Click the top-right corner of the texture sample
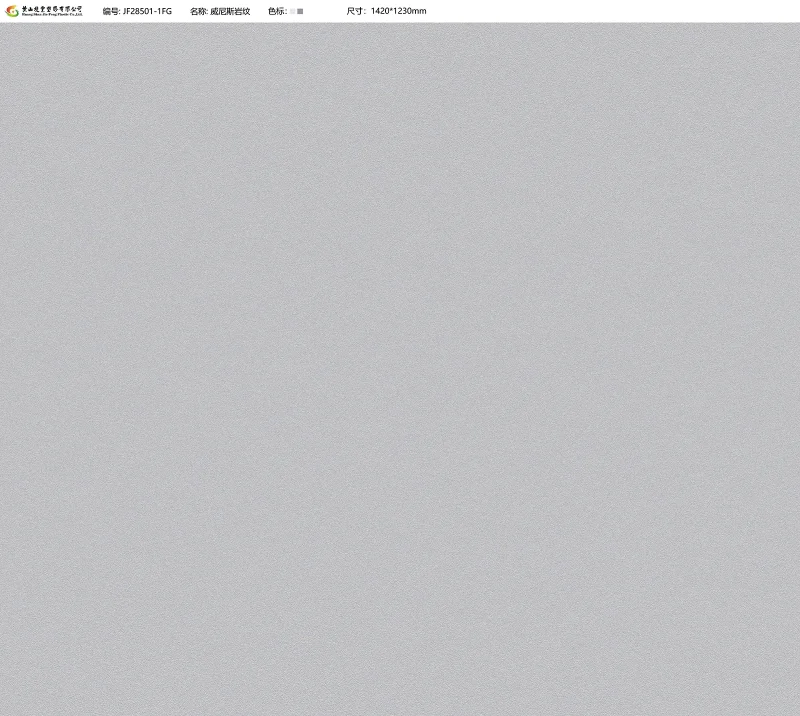Viewport: 800px width, 716px height. [x=796, y=26]
